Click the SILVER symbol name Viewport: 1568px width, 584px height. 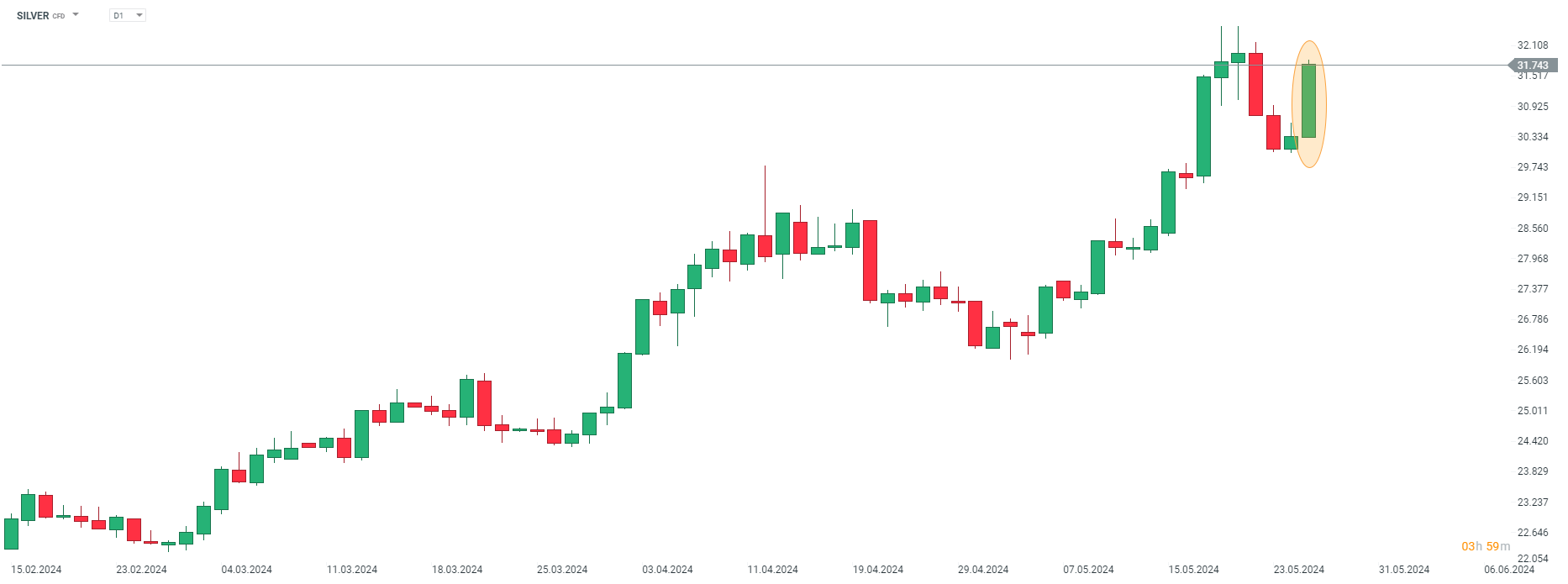point(33,16)
